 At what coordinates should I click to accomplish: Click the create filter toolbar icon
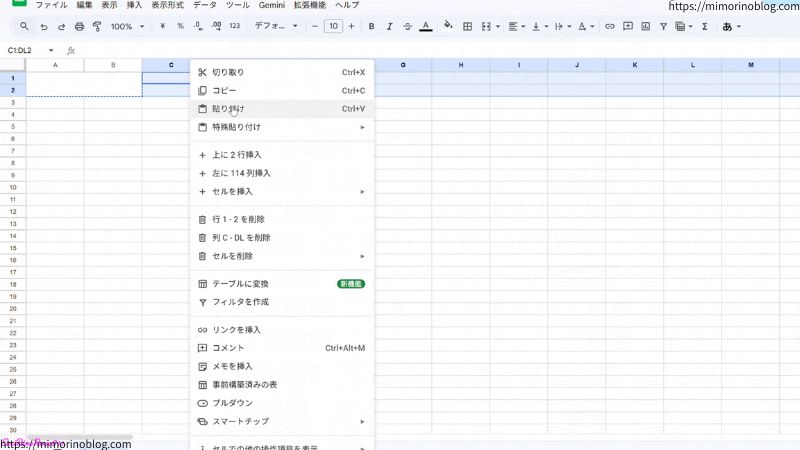tap(663, 27)
